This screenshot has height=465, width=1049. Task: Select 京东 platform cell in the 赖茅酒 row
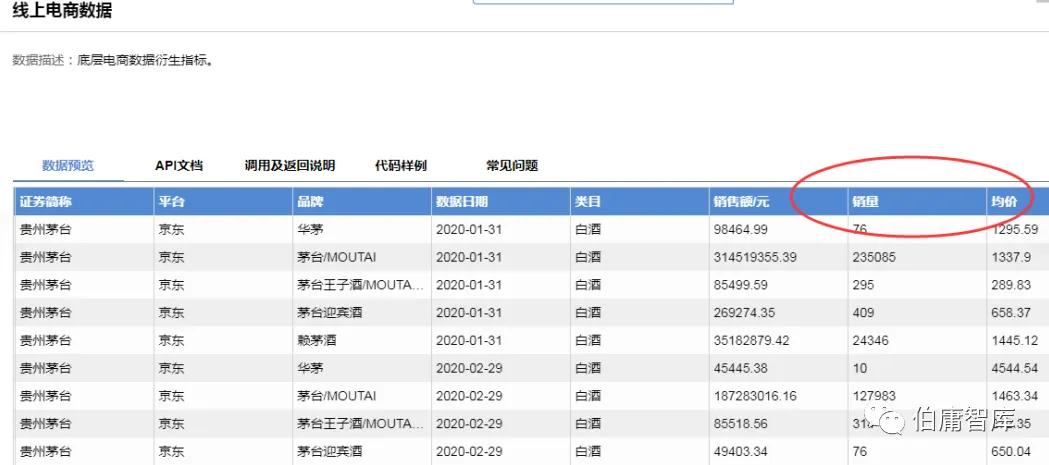click(x=171, y=341)
